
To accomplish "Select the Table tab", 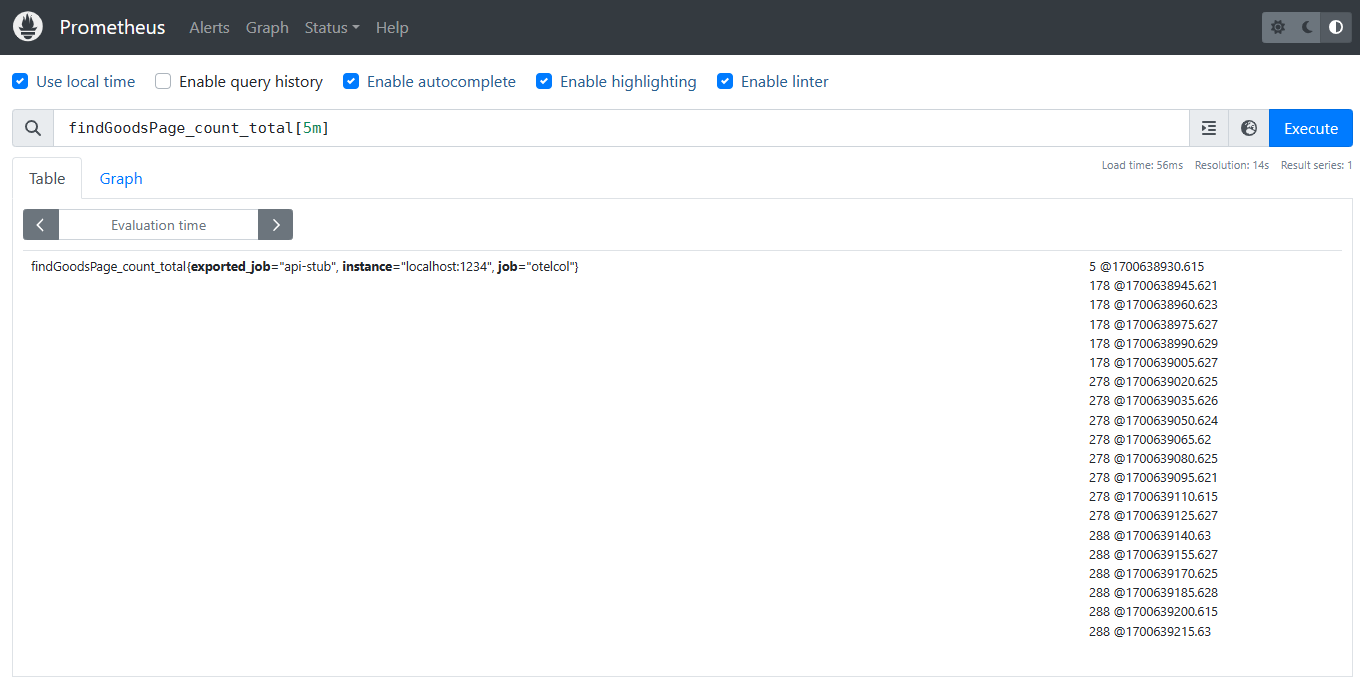I will pos(46,178).
